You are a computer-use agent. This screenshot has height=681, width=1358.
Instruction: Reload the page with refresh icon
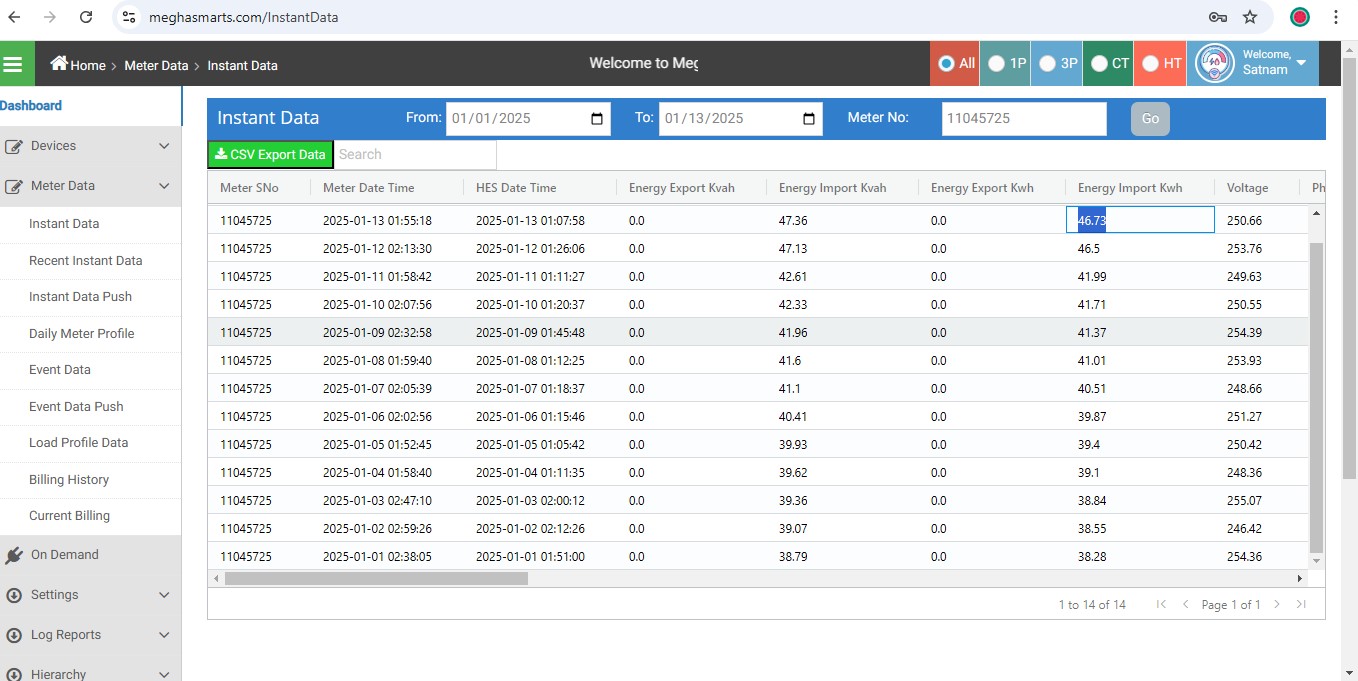tap(86, 17)
